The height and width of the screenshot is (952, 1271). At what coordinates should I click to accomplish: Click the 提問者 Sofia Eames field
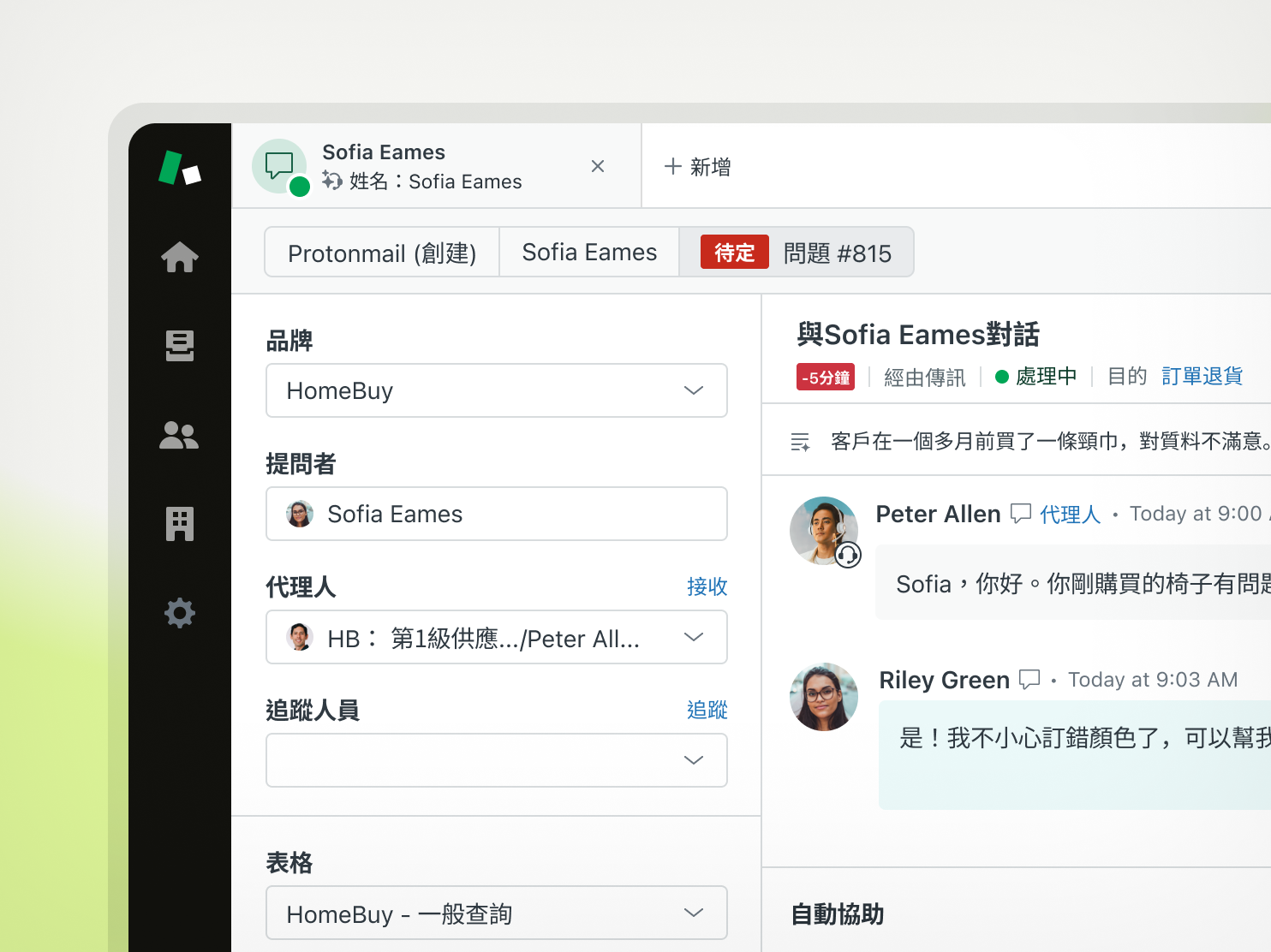[497, 514]
